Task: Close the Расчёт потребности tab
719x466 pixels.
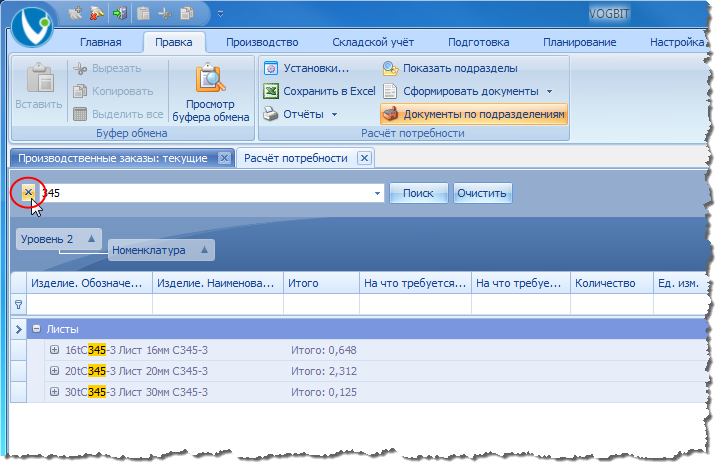Action: tap(364, 158)
